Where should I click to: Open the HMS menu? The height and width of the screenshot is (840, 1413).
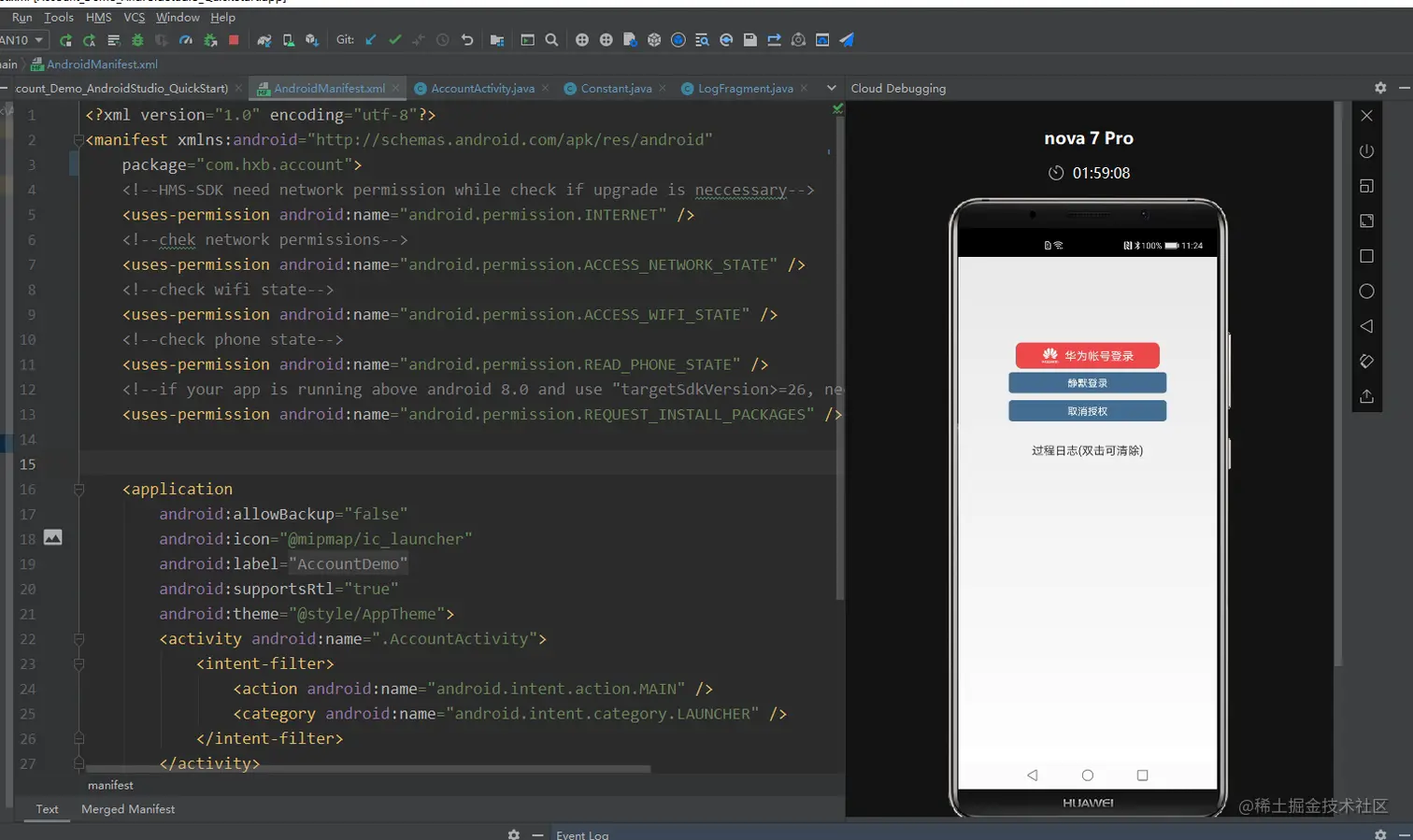point(98,17)
